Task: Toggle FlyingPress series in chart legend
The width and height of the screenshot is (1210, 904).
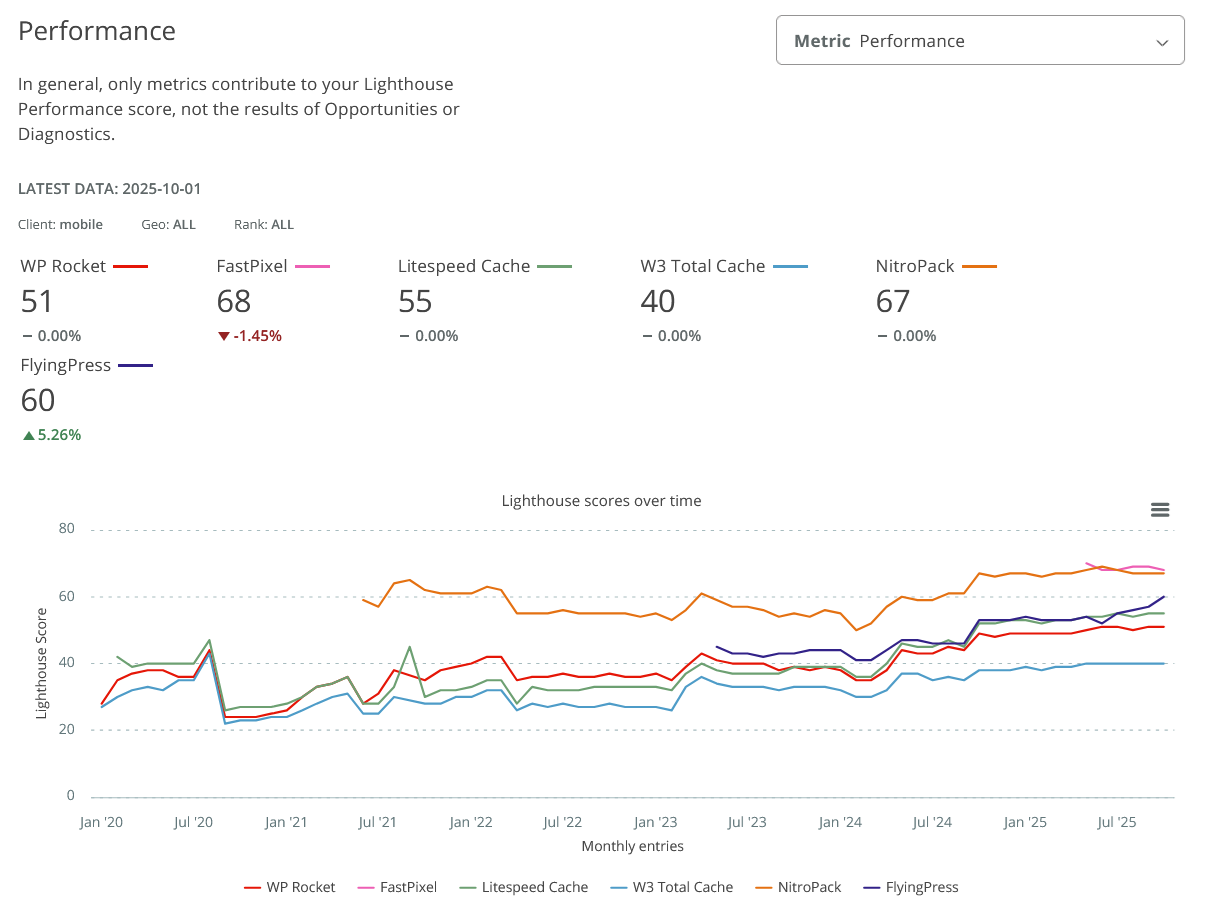Action: (910, 887)
